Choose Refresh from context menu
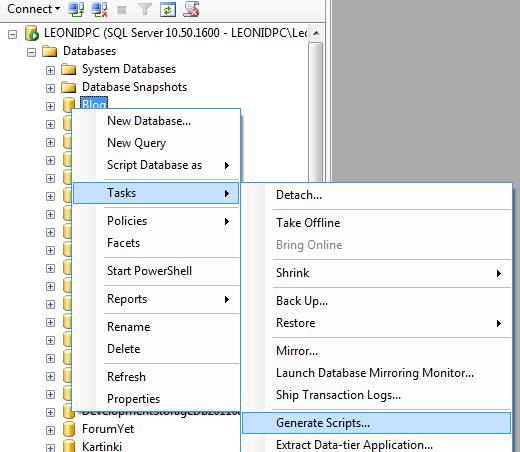 click(x=156, y=377)
